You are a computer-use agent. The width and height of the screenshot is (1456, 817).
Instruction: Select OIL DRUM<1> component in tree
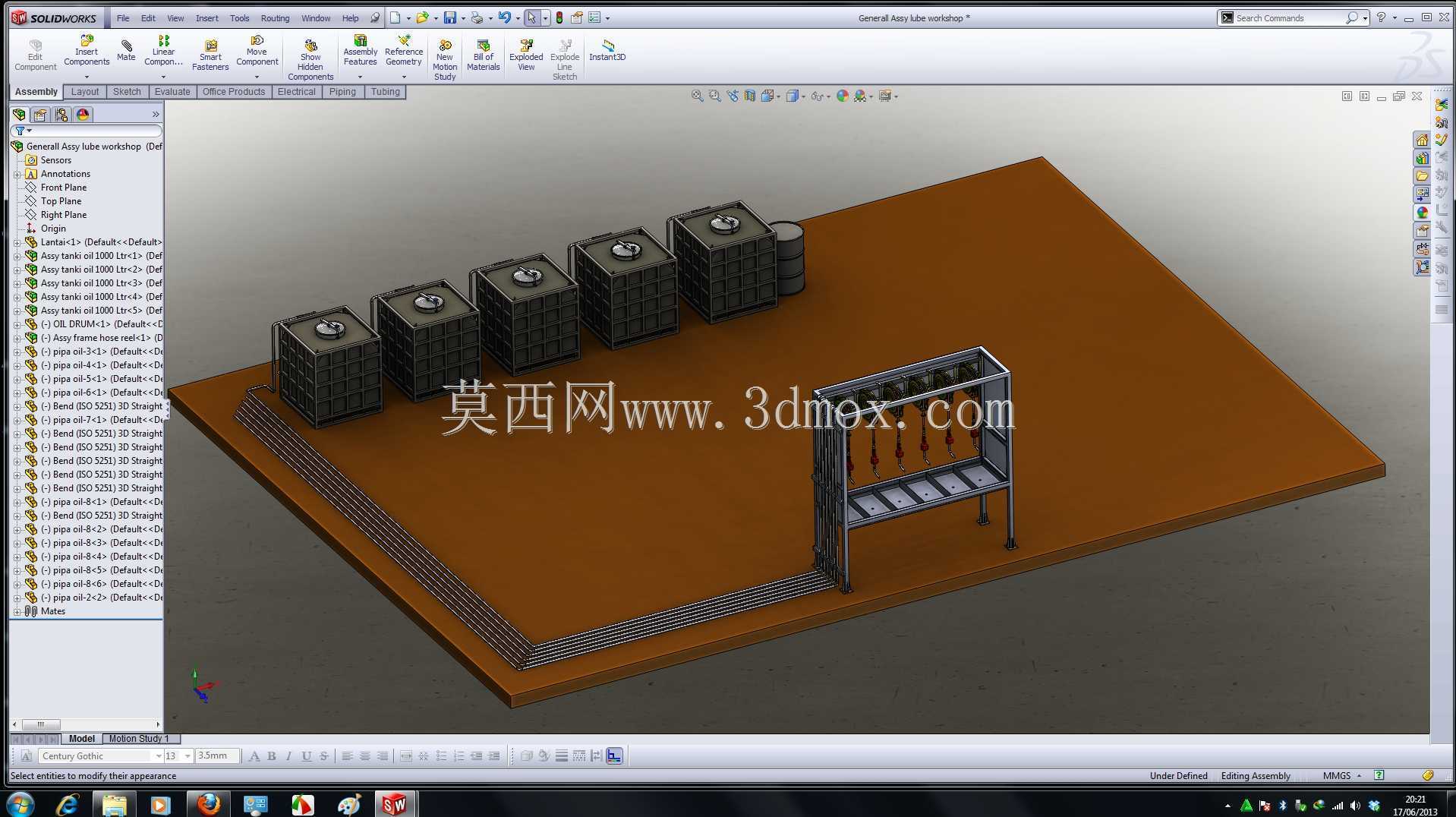click(101, 324)
